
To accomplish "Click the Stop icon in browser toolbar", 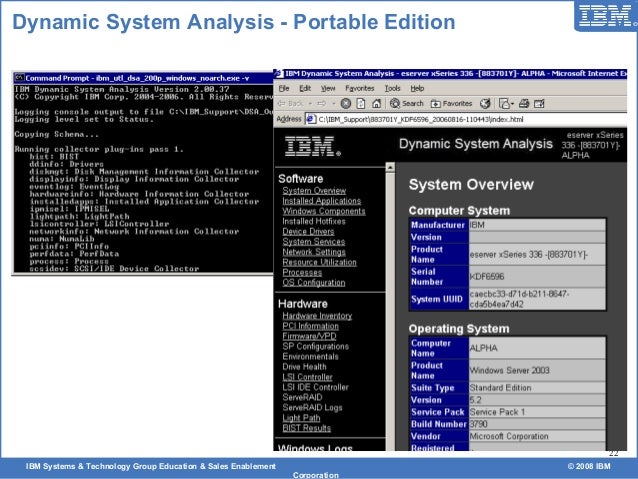I will pos(346,104).
